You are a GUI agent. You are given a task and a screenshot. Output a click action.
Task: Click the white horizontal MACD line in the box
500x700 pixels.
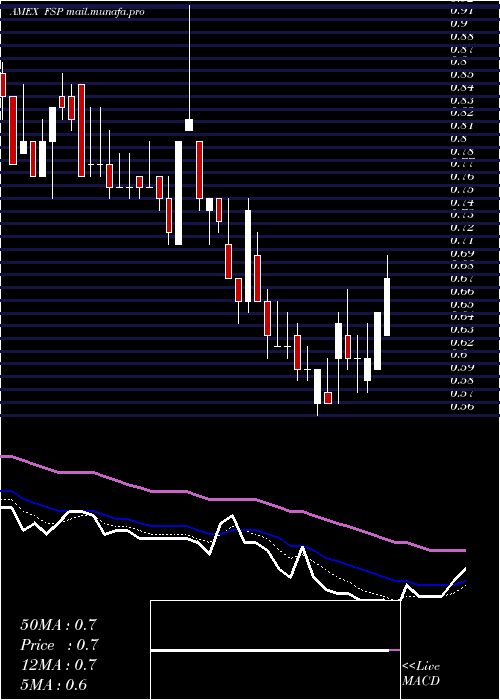click(x=270, y=650)
